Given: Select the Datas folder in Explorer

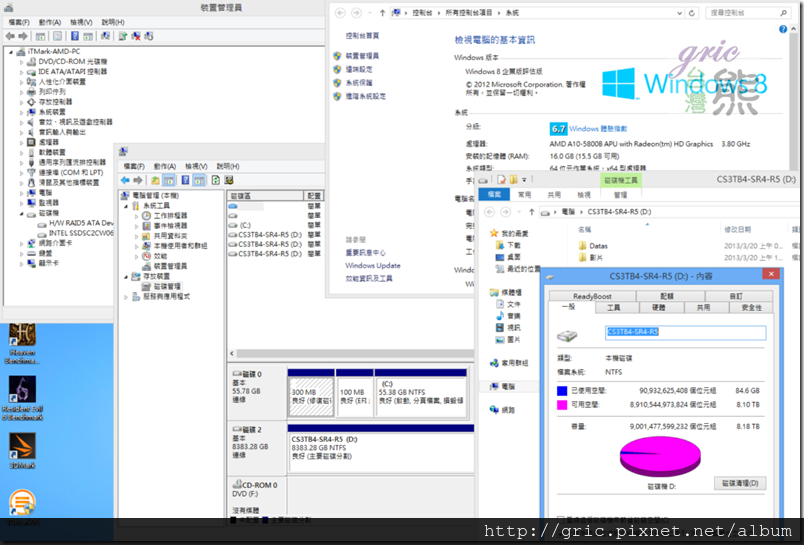Looking at the screenshot, I should (x=593, y=246).
